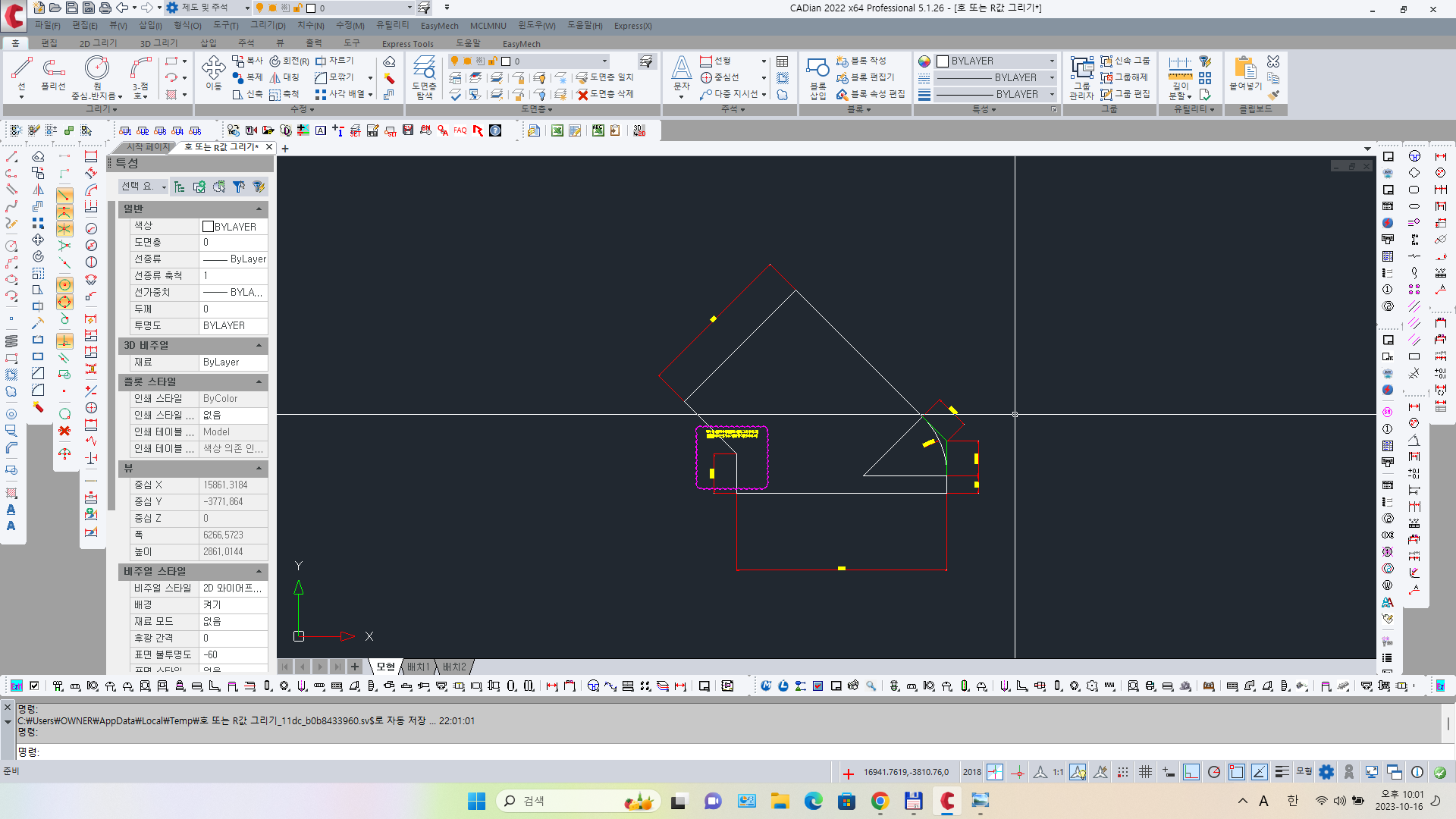Open 그룹 관리자 group manager
The height and width of the screenshot is (819, 1456).
pyautogui.click(x=1081, y=77)
